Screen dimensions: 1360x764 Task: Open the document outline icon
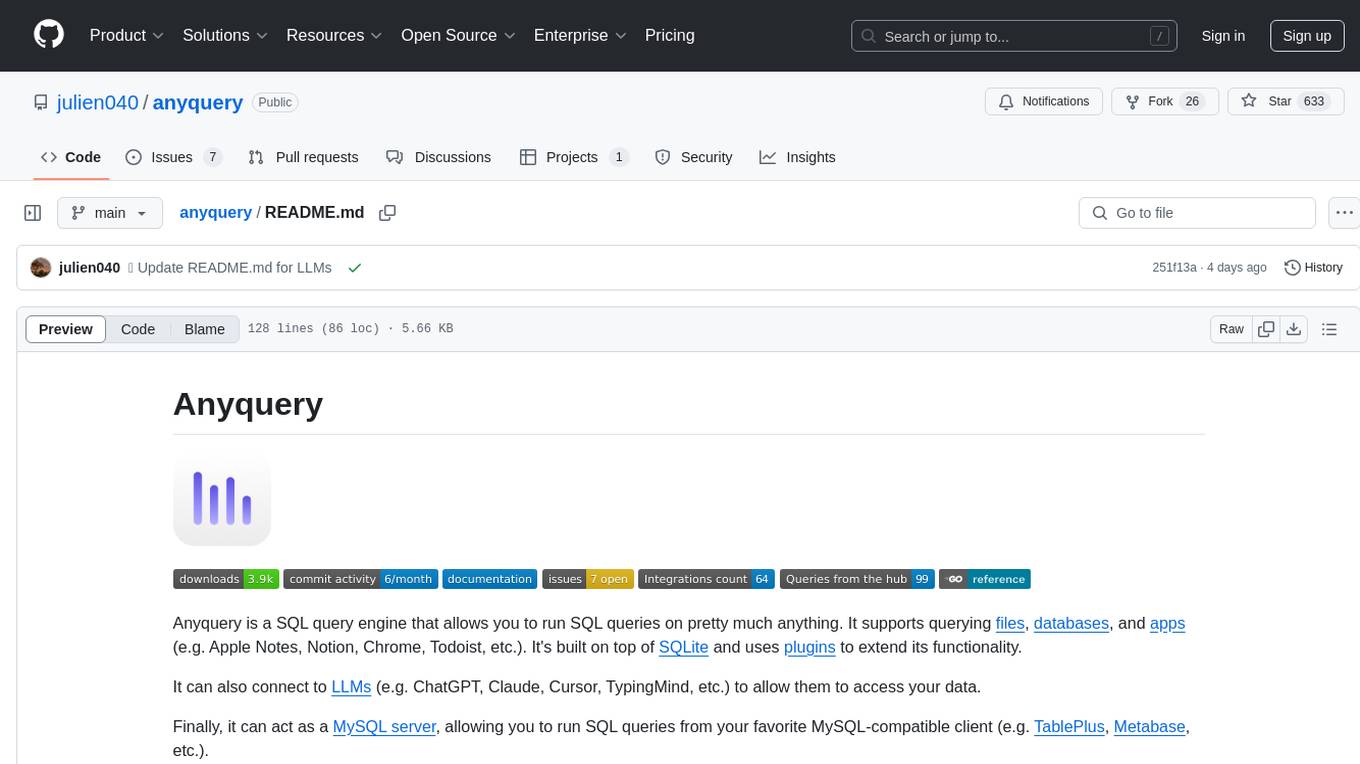tap(1329, 329)
